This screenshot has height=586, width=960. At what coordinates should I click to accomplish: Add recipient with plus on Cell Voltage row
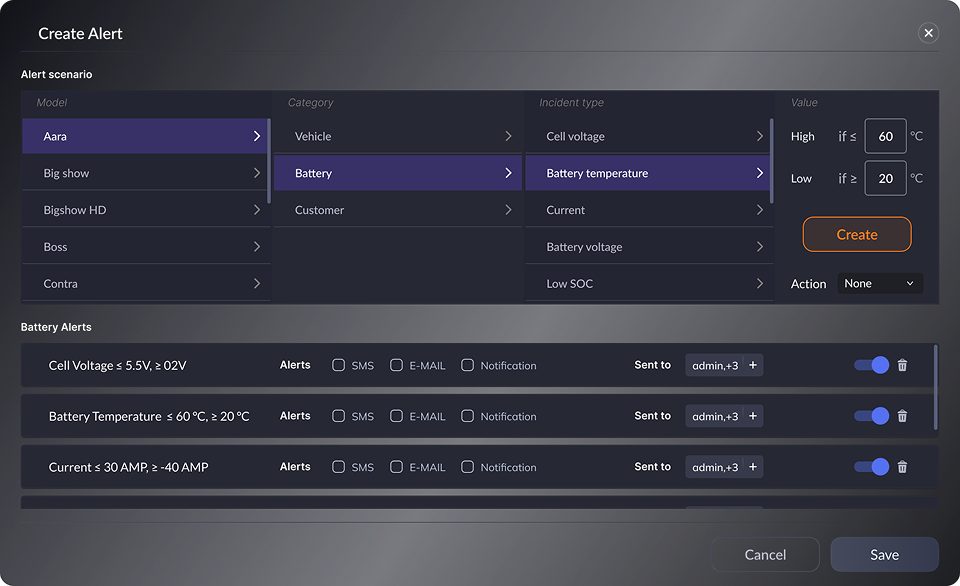click(753, 366)
